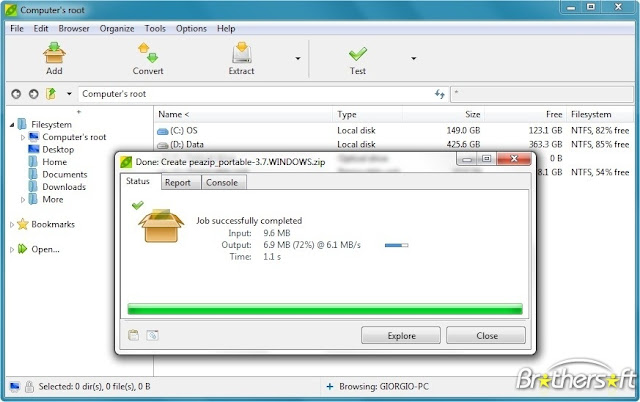This screenshot has width=640, height=402.
Task: Expand the More tree node
Action: (x=23, y=200)
